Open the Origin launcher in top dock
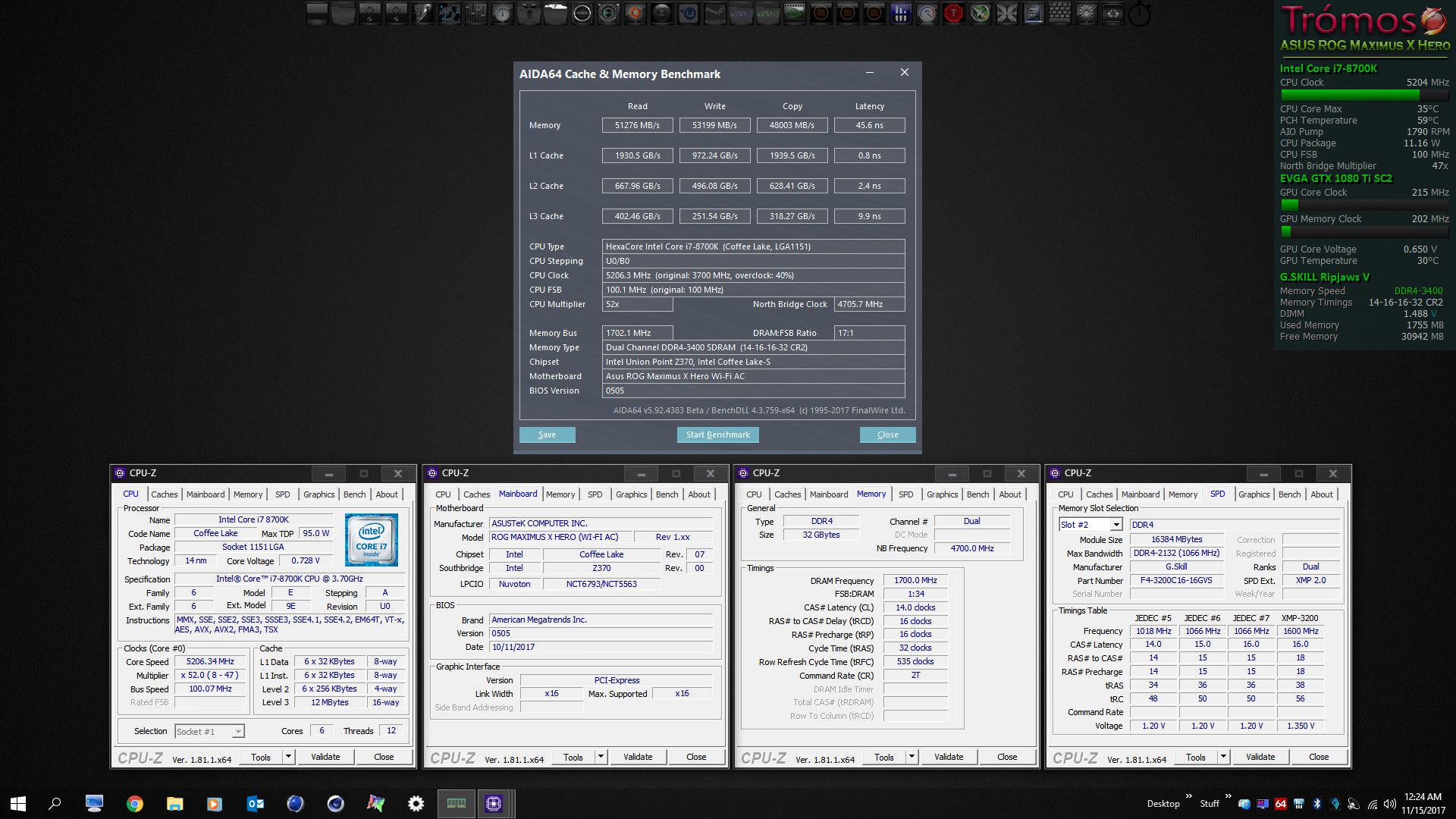Image resolution: width=1456 pixels, height=819 pixels. tap(635, 13)
